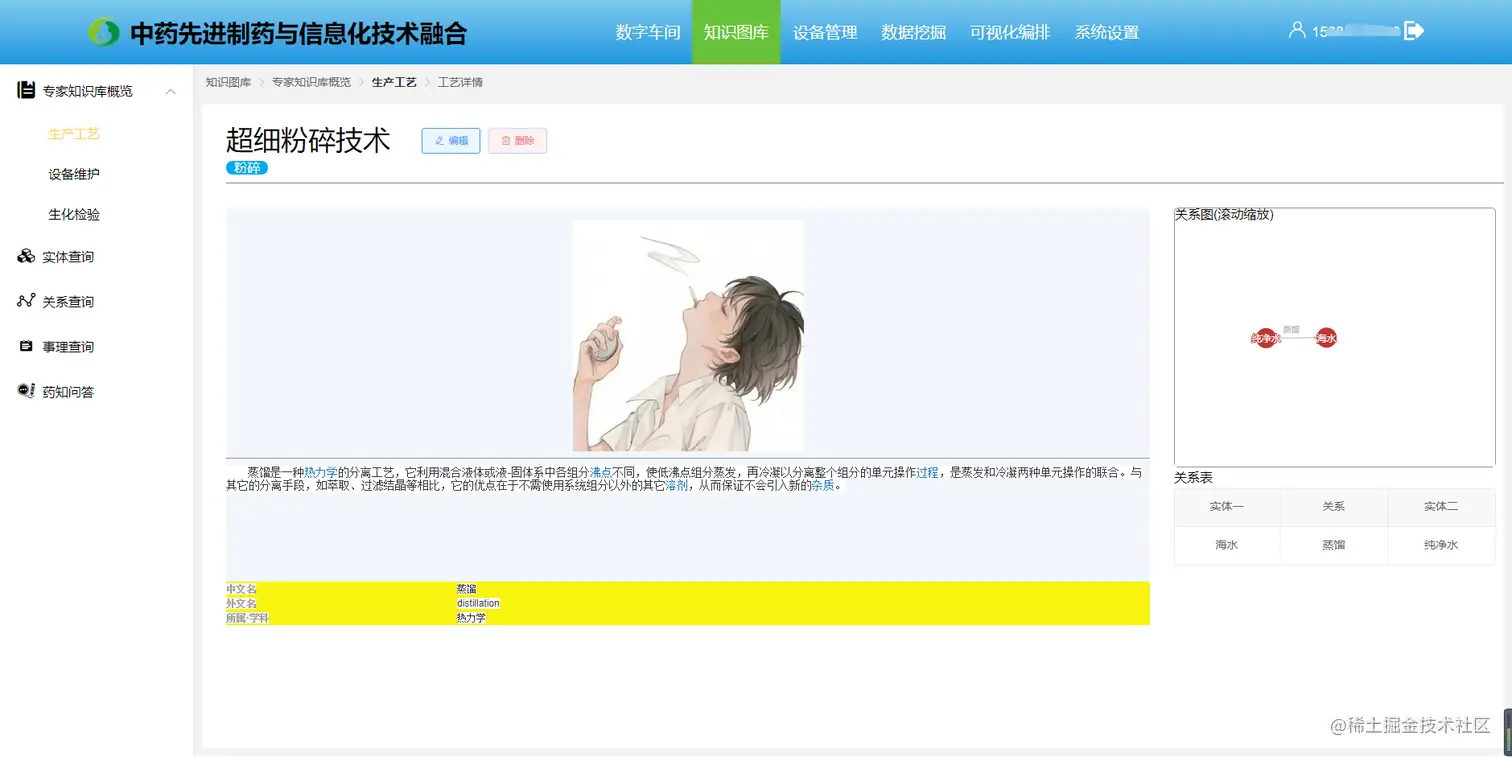Click the 粉碎 tag badge
The height and width of the screenshot is (757, 1512).
(x=247, y=168)
